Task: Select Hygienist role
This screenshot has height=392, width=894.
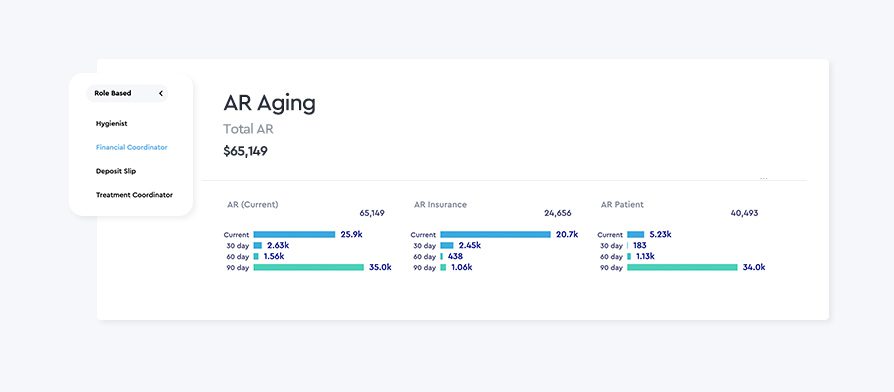Action: [112, 123]
